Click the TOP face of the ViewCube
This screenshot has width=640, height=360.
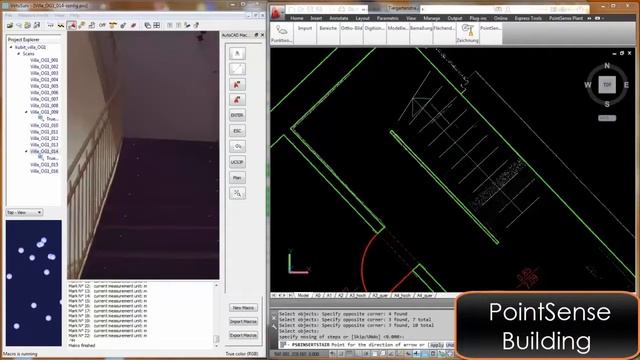tap(607, 85)
